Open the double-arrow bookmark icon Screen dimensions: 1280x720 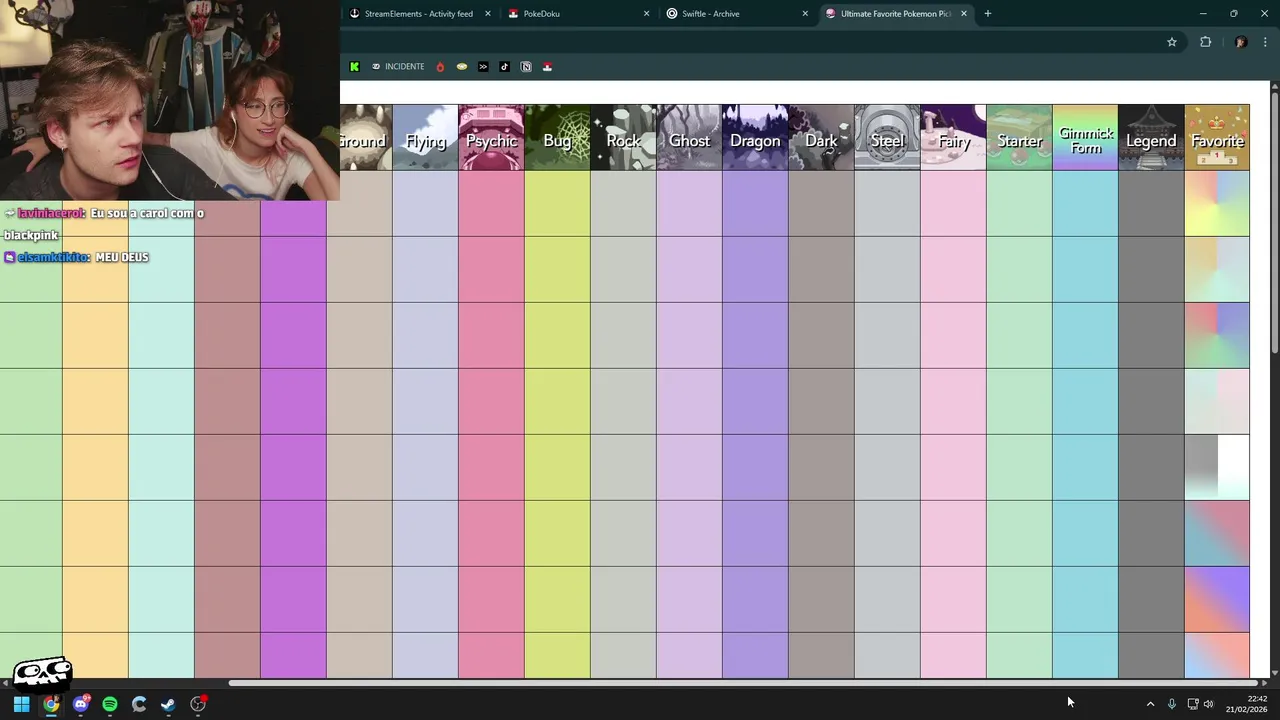click(483, 67)
